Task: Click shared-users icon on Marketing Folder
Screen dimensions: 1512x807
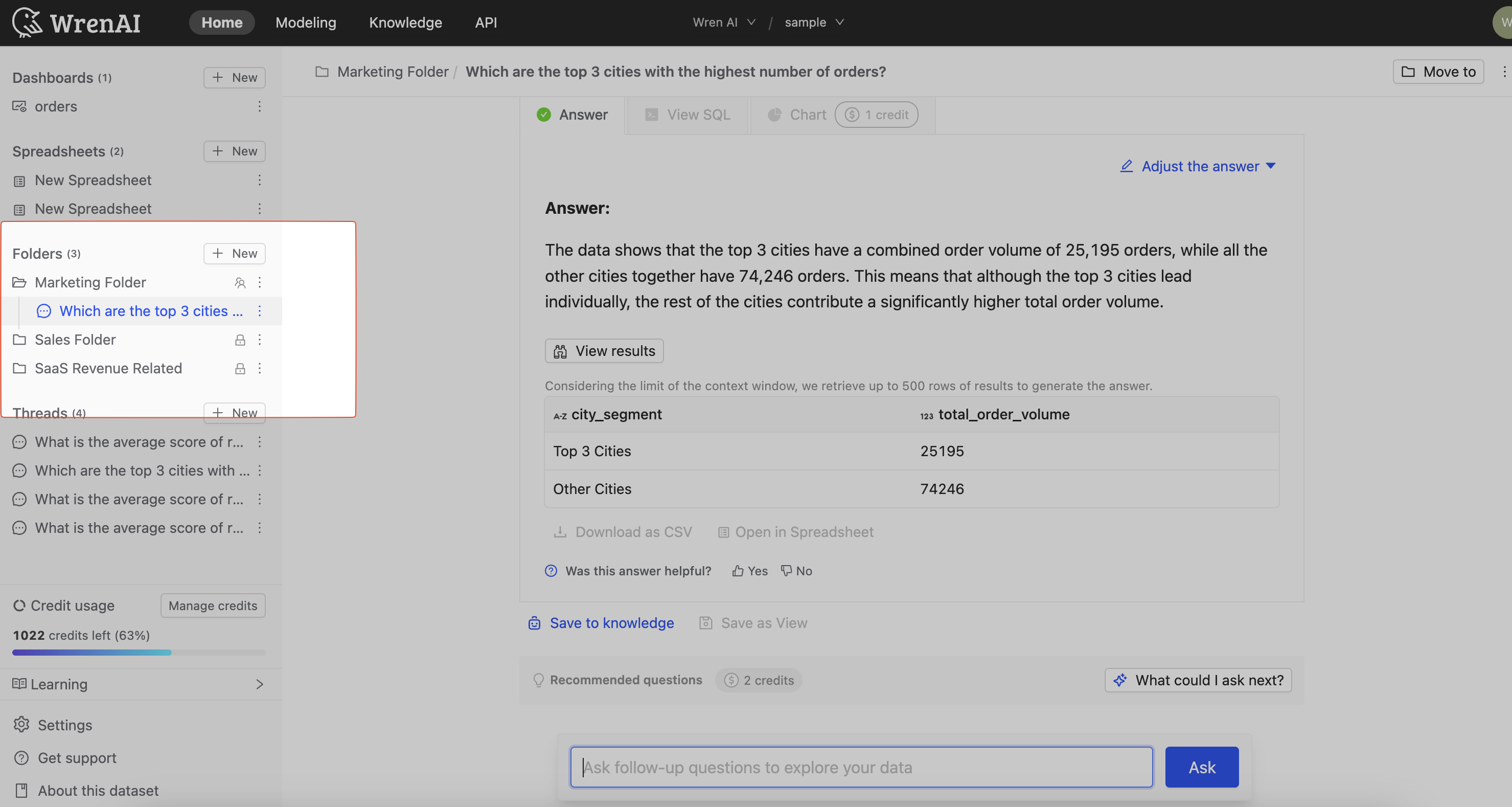Action: click(240, 282)
